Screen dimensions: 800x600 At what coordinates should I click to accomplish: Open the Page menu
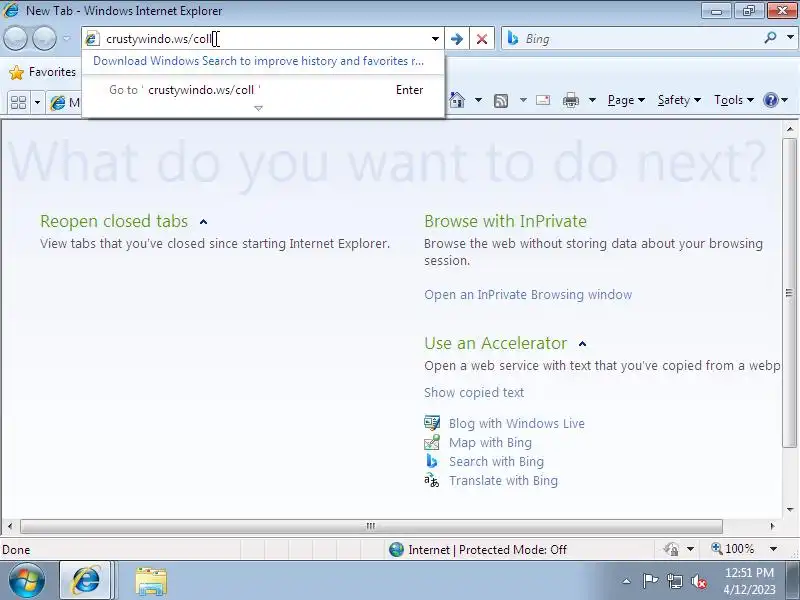[626, 100]
